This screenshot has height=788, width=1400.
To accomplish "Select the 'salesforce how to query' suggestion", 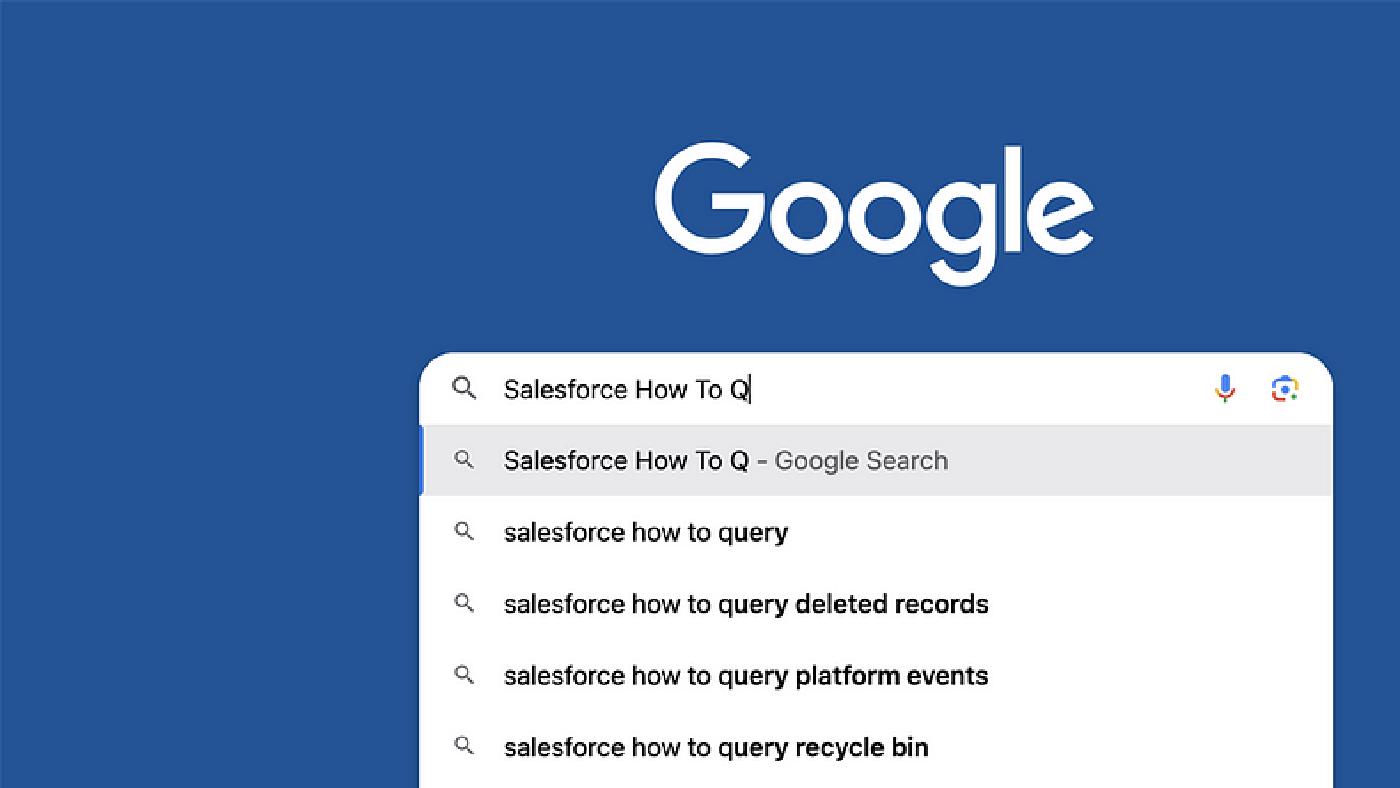I will (x=646, y=533).
